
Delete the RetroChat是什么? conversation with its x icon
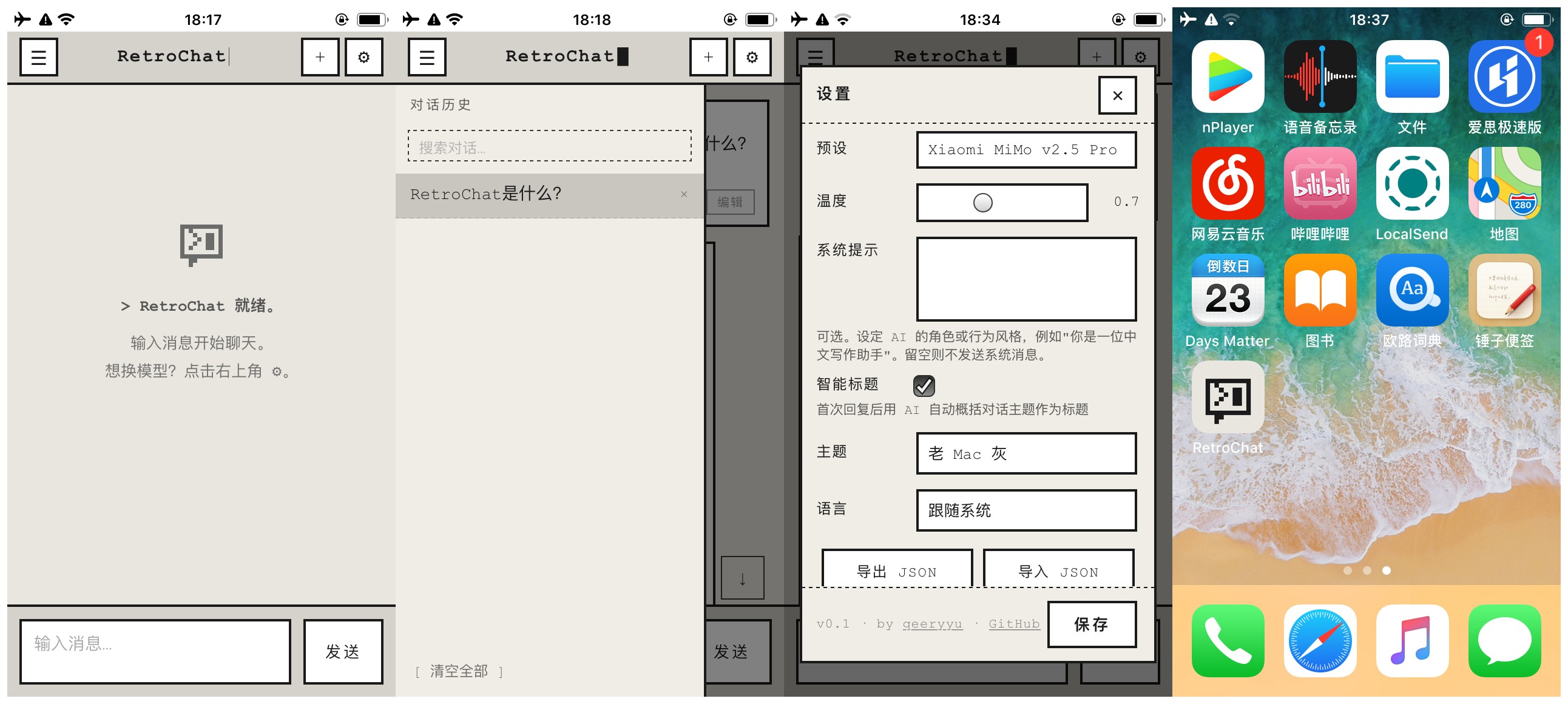click(x=684, y=194)
